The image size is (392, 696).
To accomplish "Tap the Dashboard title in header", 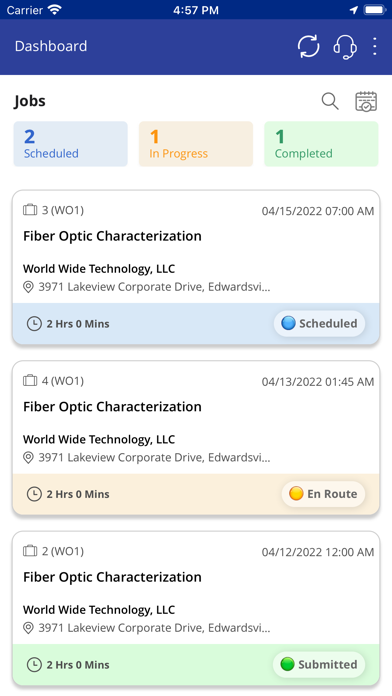I will click(51, 46).
